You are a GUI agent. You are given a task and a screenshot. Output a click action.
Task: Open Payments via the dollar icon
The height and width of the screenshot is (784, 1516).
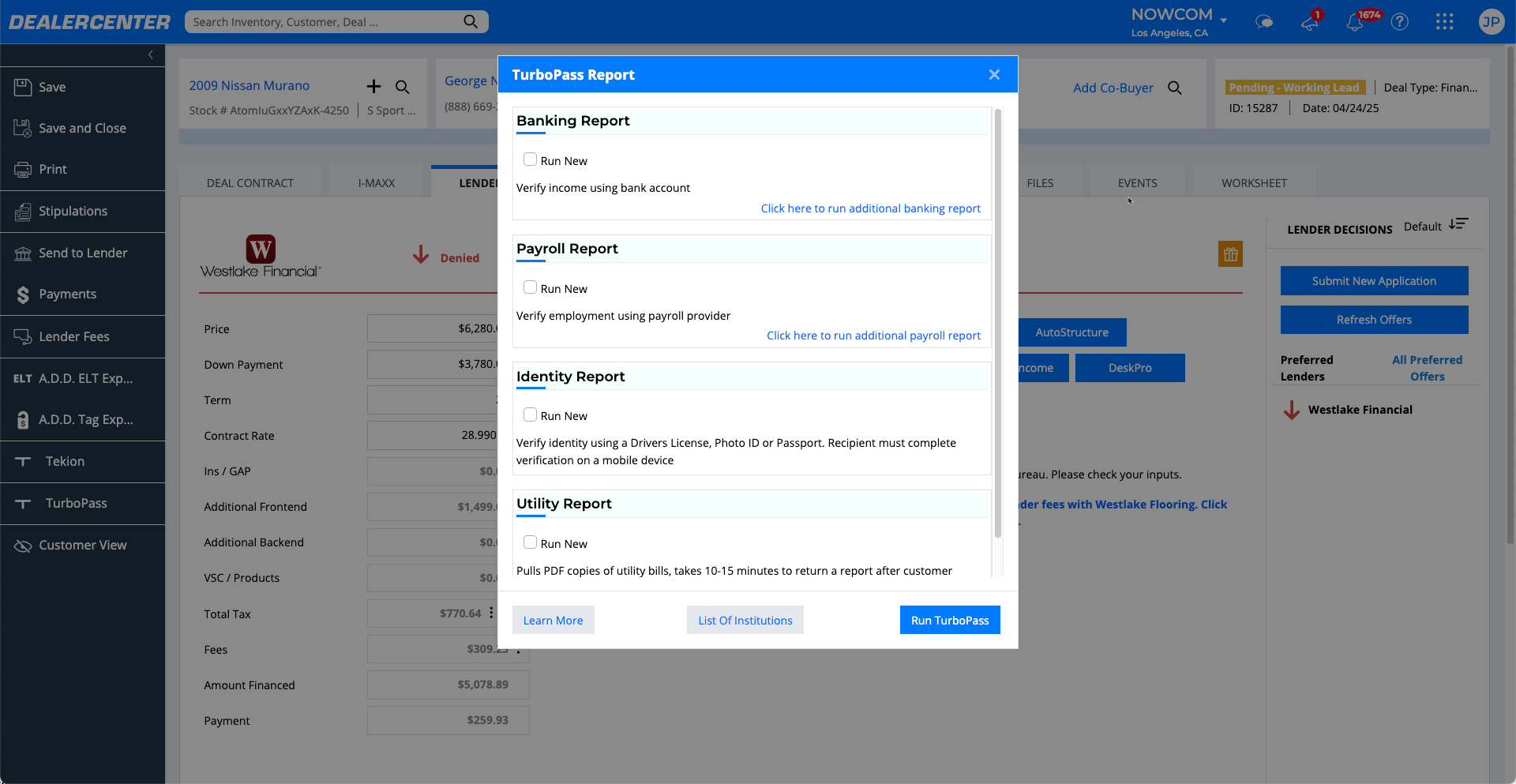pos(23,294)
